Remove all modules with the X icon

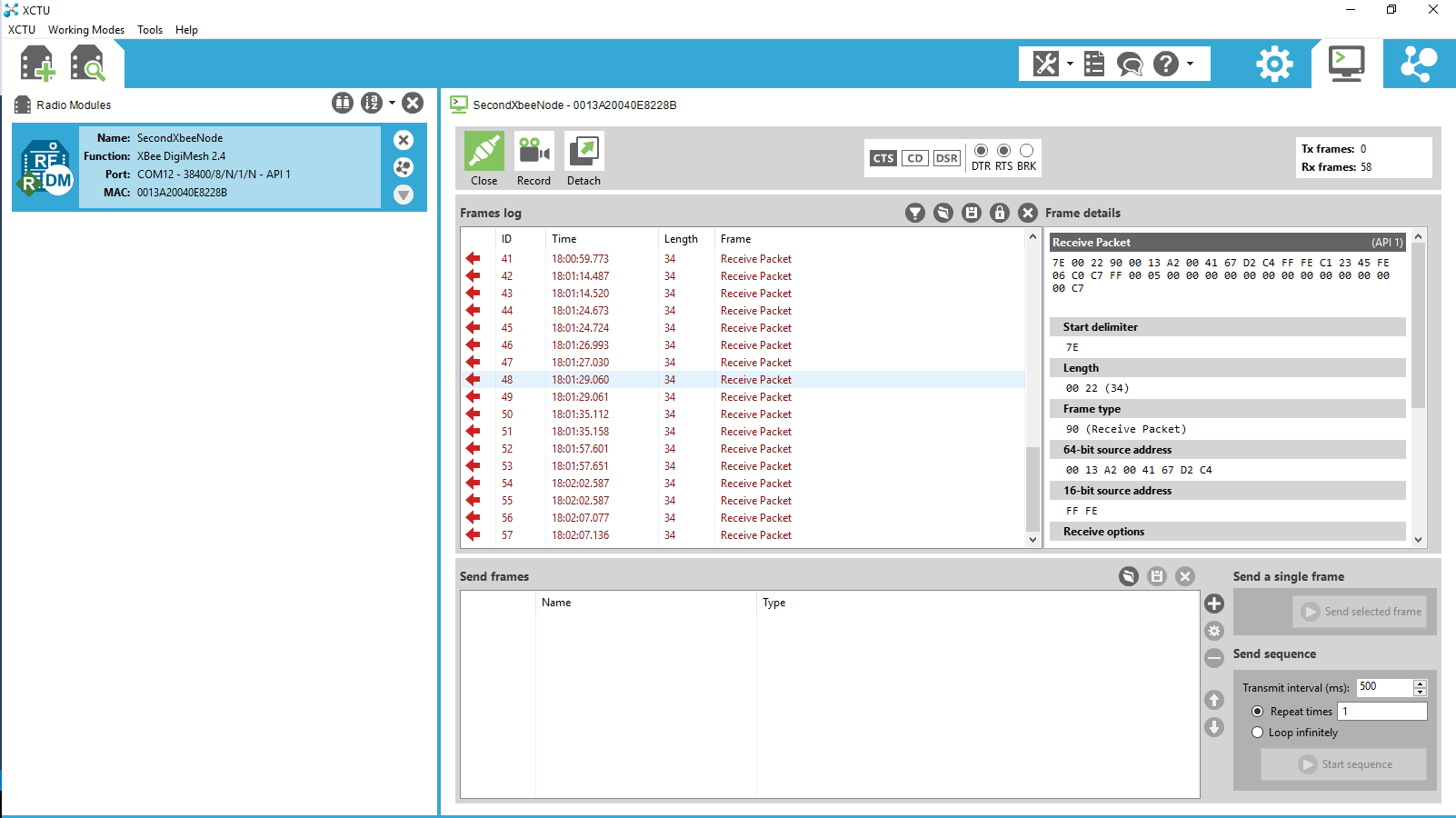click(x=413, y=103)
